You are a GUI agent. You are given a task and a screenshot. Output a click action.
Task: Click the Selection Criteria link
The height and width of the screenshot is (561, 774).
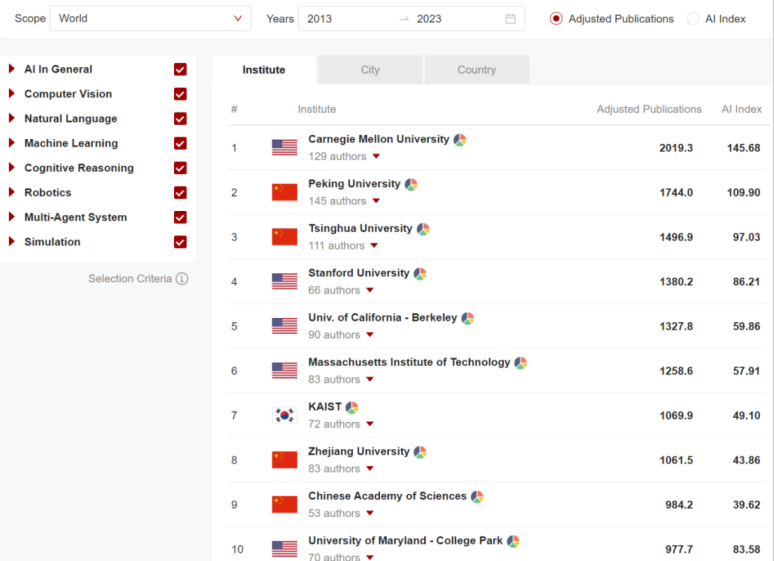click(130, 279)
